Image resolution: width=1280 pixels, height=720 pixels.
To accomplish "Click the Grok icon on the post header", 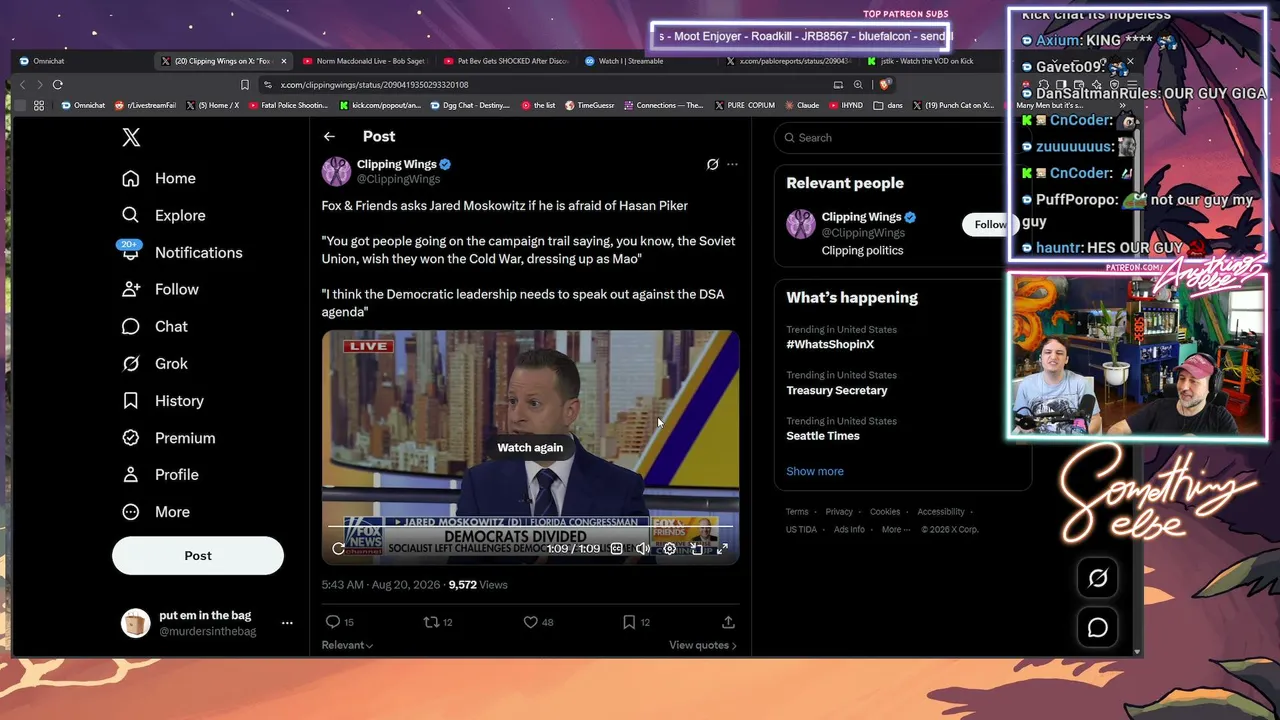I will coord(712,164).
